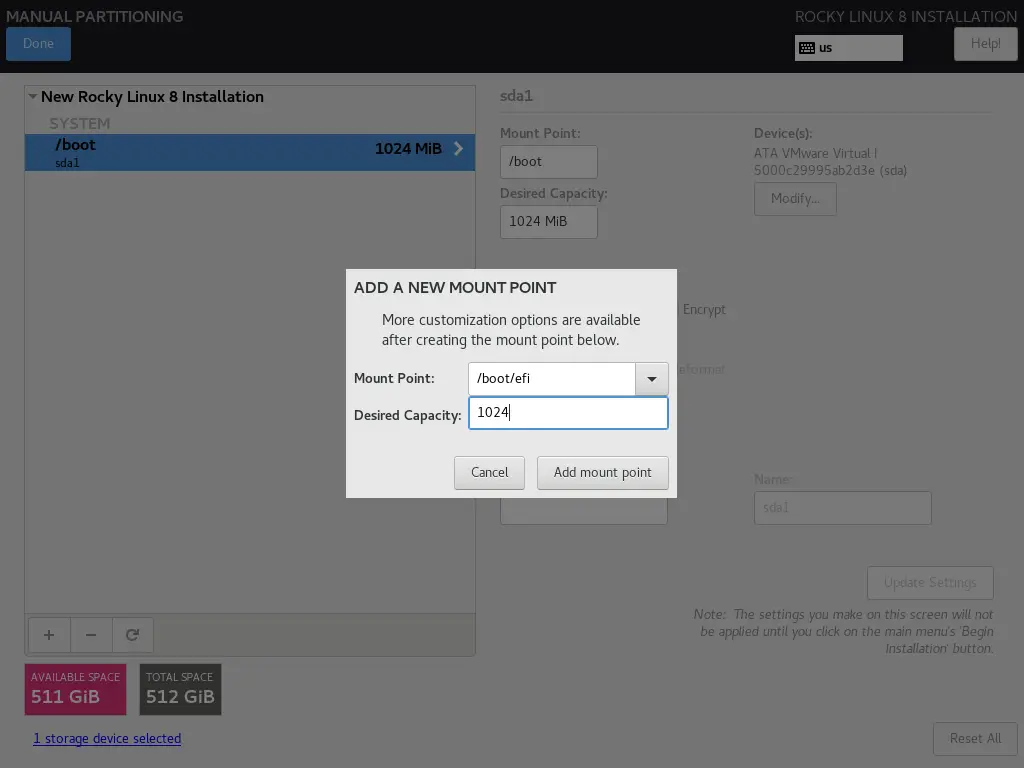
Task: Click the sda1 Mount Point field with /boot
Action: click(x=549, y=162)
